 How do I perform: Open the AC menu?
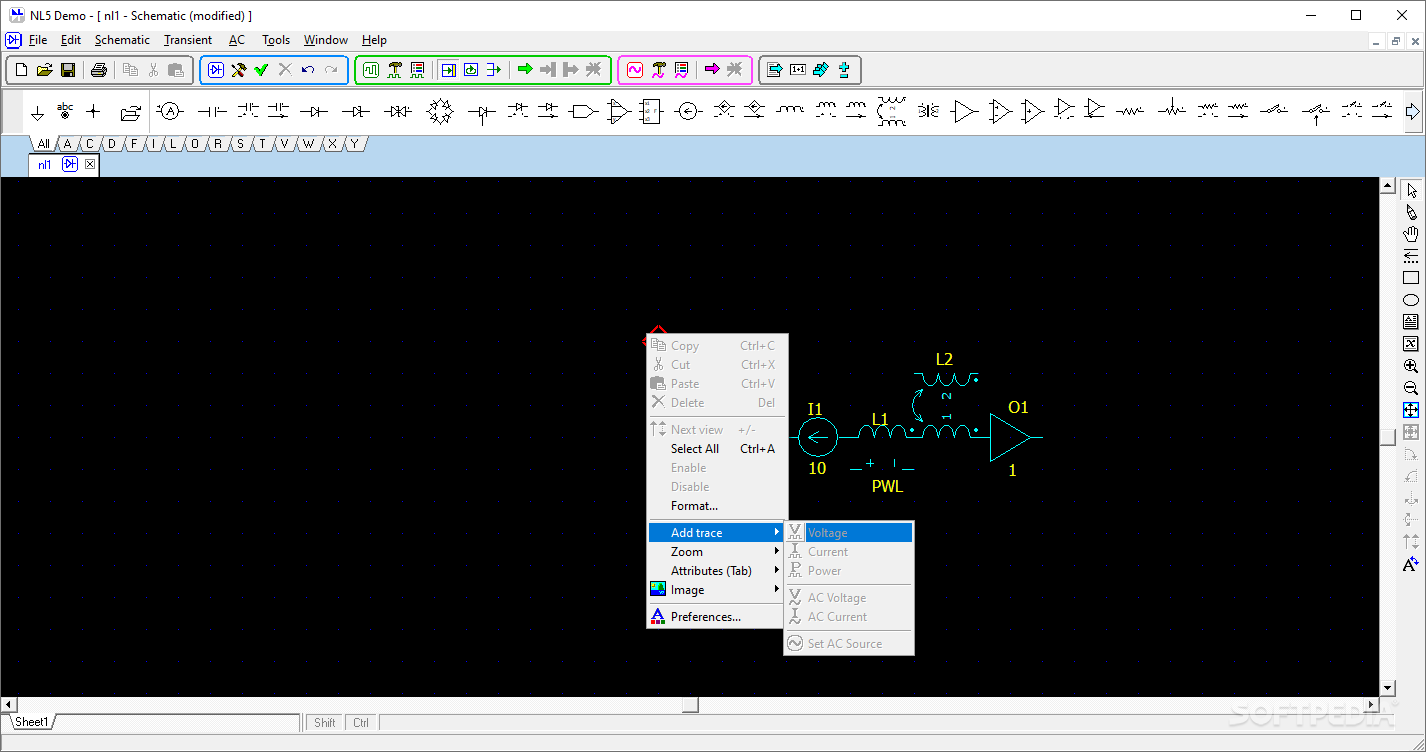(x=237, y=40)
